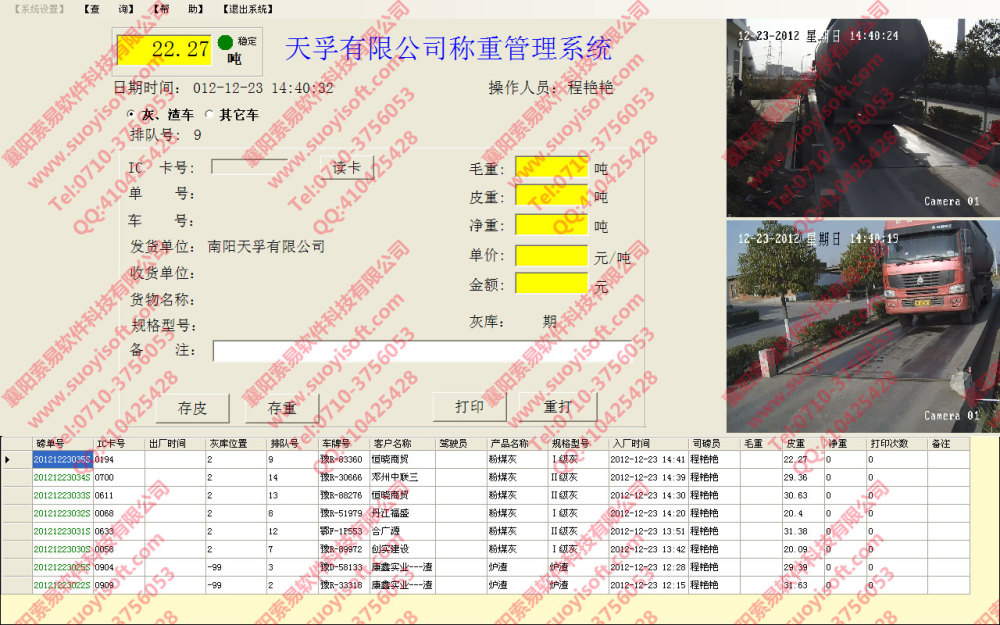
Task: Click entry time 2012-12-23 14:41 cell
Action: pos(649,459)
